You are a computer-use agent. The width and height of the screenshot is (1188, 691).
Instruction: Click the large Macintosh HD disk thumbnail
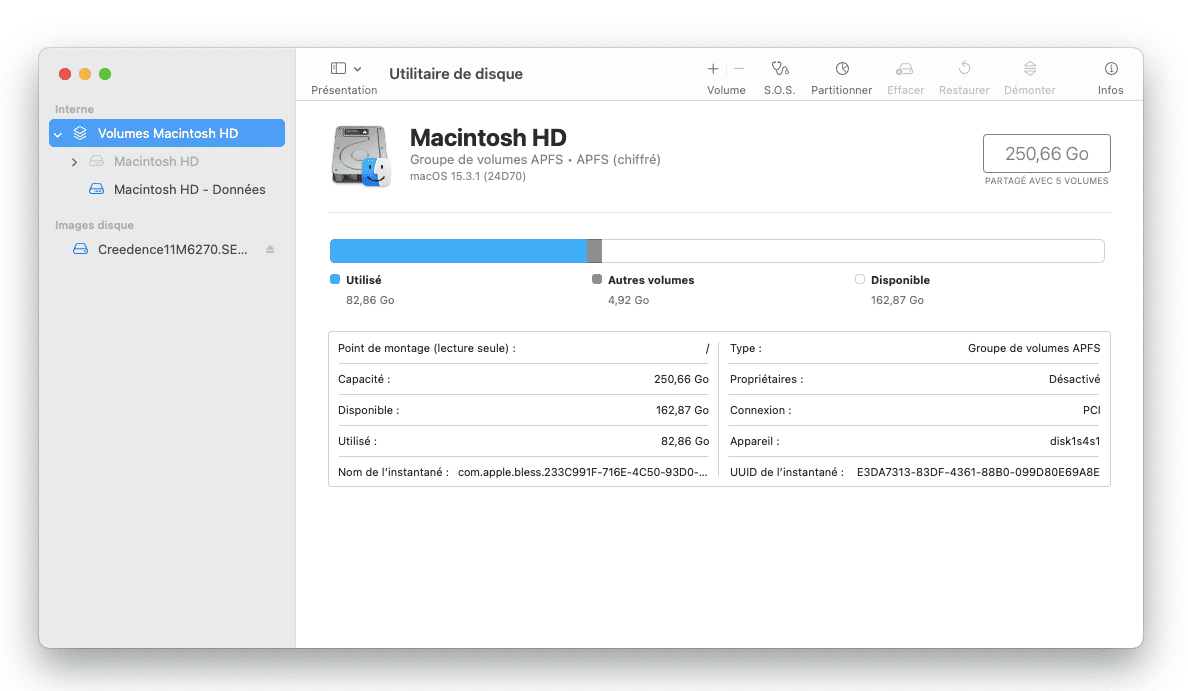(x=361, y=156)
